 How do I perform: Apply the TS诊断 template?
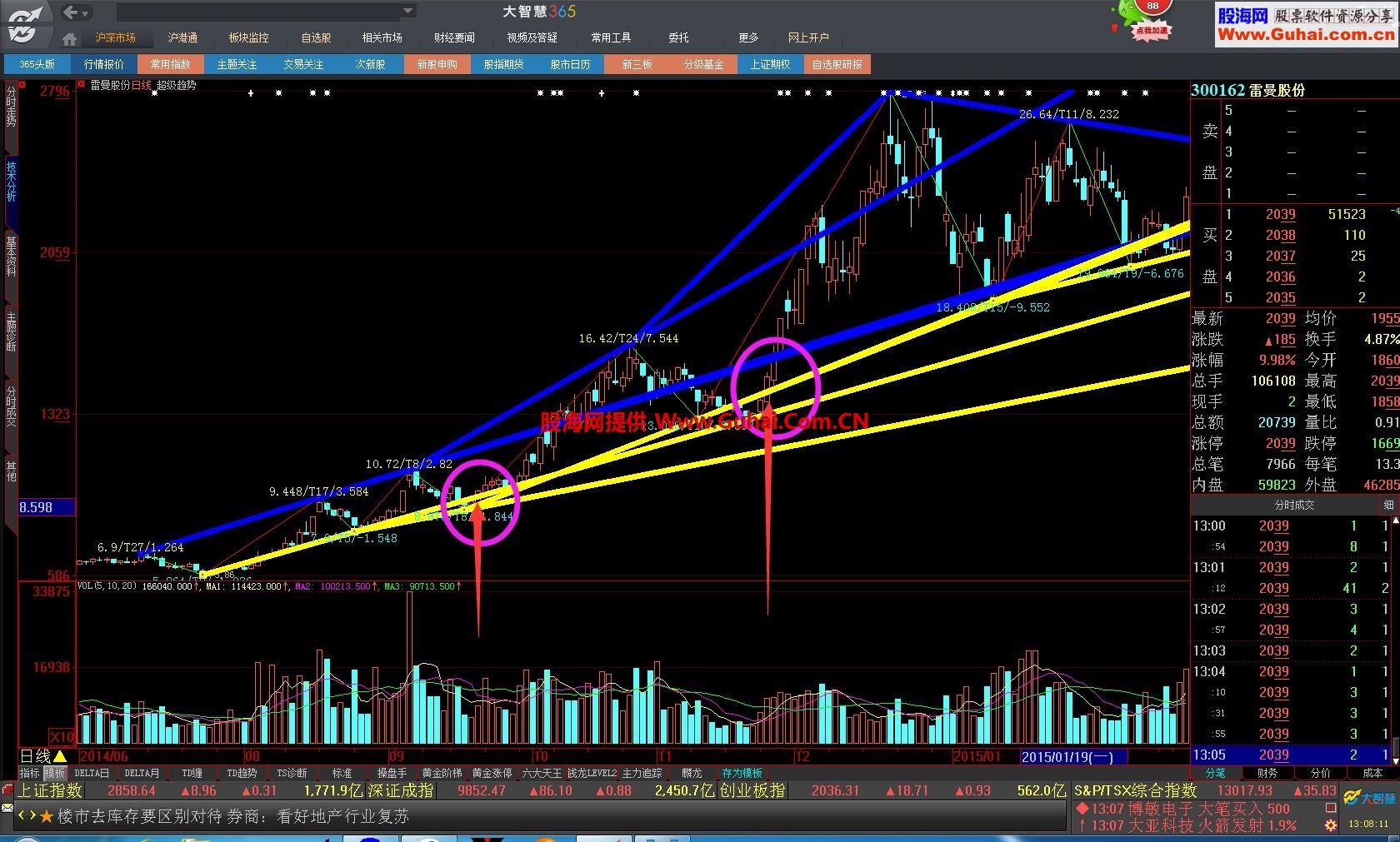(x=292, y=773)
